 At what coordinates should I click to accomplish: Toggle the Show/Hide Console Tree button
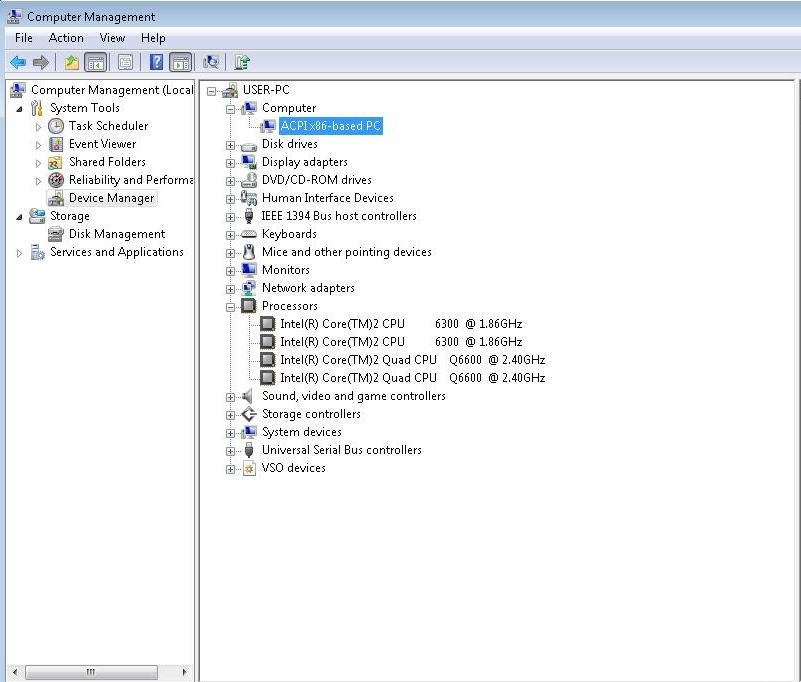pos(96,62)
